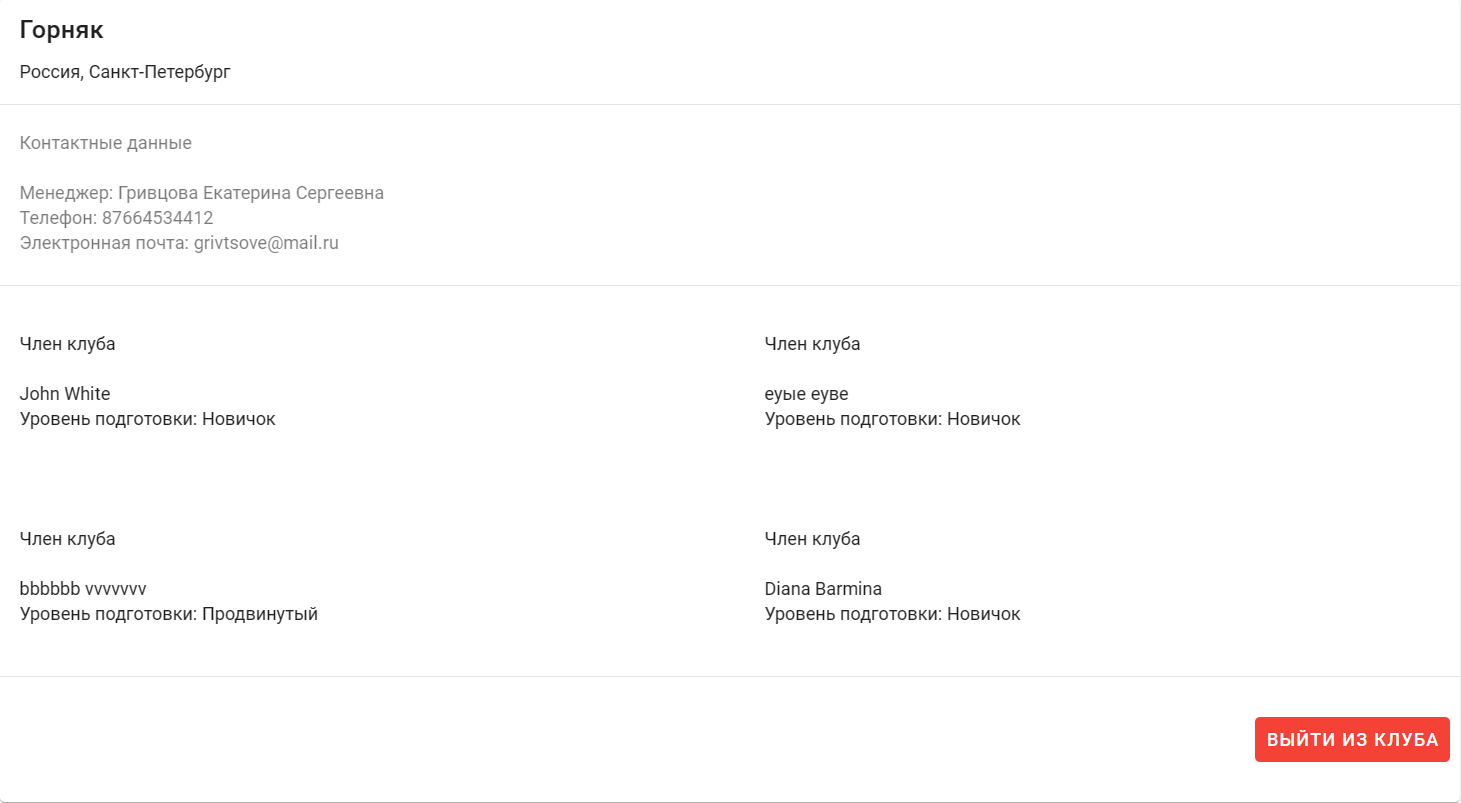The height and width of the screenshot is (803, 1461).
Task: Open member Diana Barmina
Action: click(x=823, y=589)
